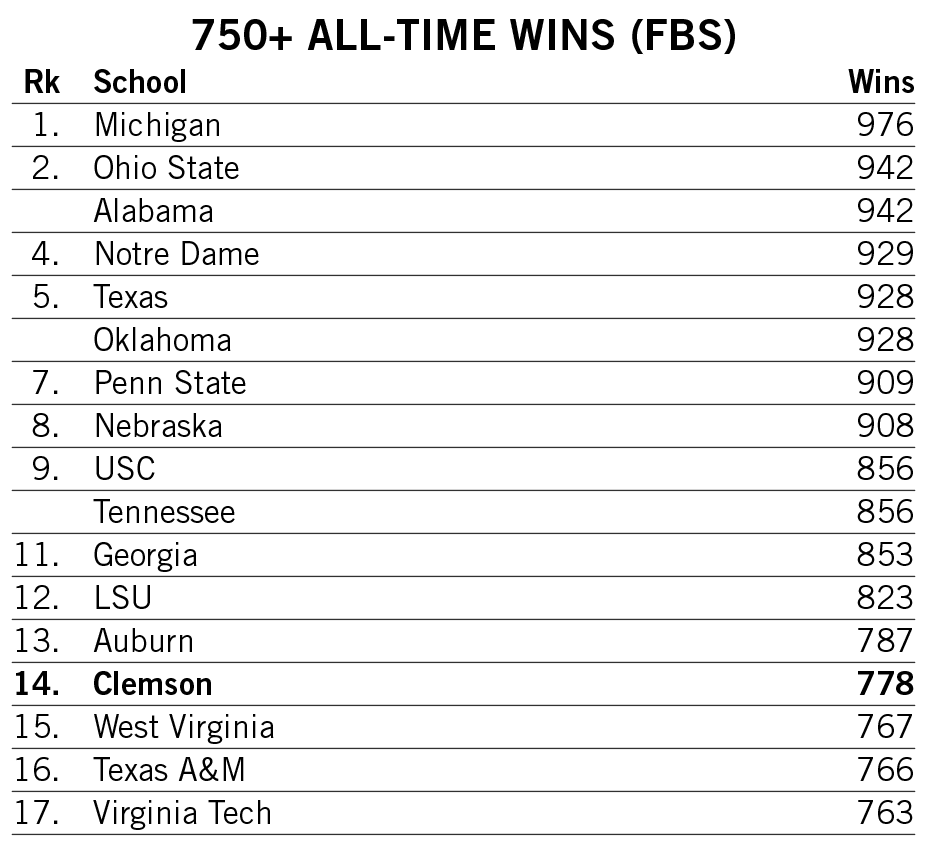
Task: Select the Rk column header
Action: (41, 81)
